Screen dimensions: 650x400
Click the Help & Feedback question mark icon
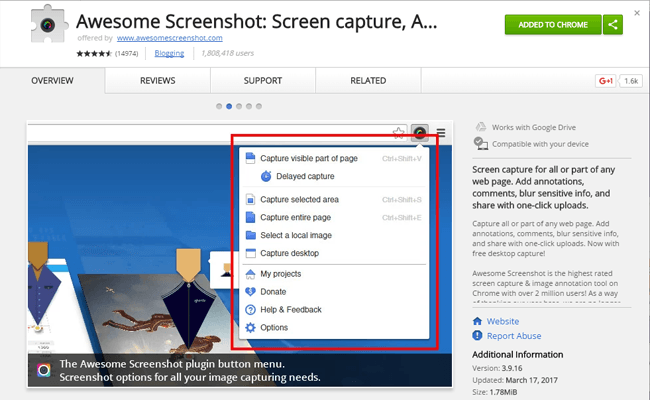tap(250, 310)
